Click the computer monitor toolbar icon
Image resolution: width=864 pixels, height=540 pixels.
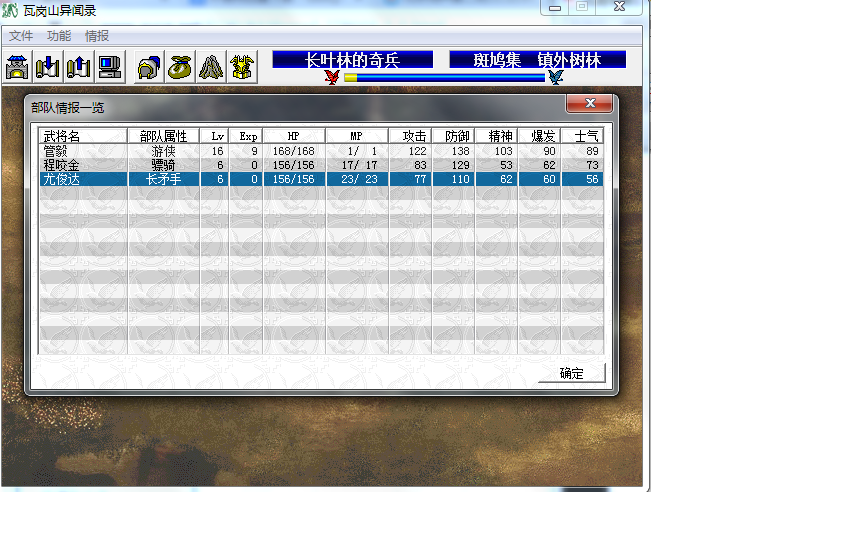[109, 68]
